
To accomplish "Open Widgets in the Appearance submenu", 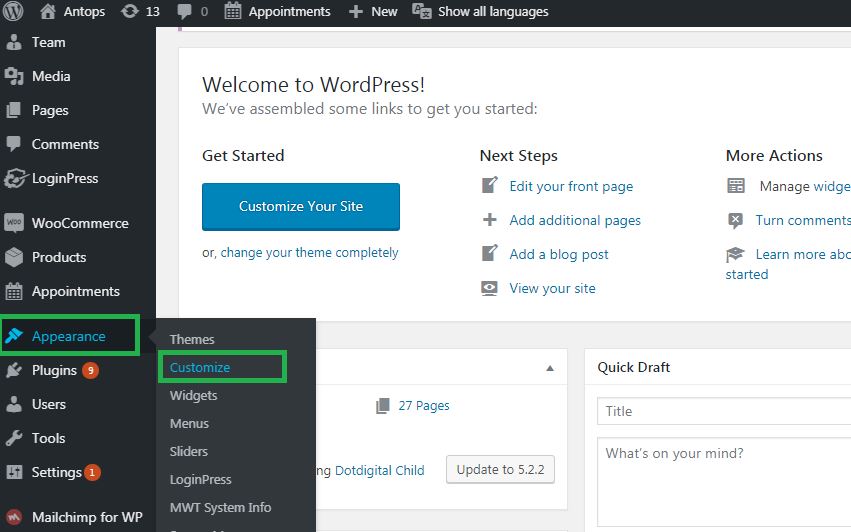I will click(x=193, y=395).
